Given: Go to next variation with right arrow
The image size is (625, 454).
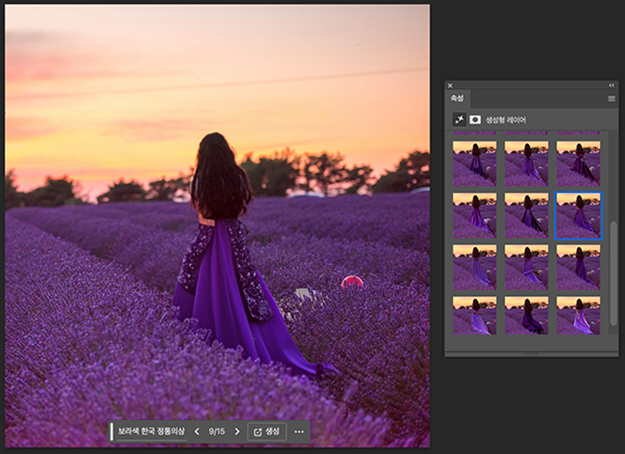Looking at the screenshot, I should tap(237, 432).
